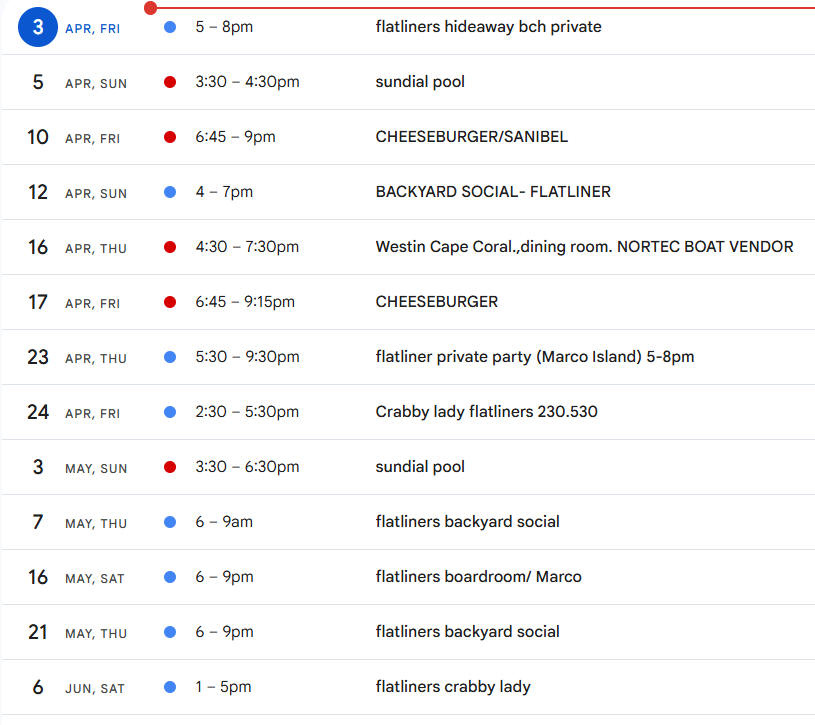Click blue dot next to 4 – 7pm
This screenshot has width=815, height=725.
click(x=170, y=192)
